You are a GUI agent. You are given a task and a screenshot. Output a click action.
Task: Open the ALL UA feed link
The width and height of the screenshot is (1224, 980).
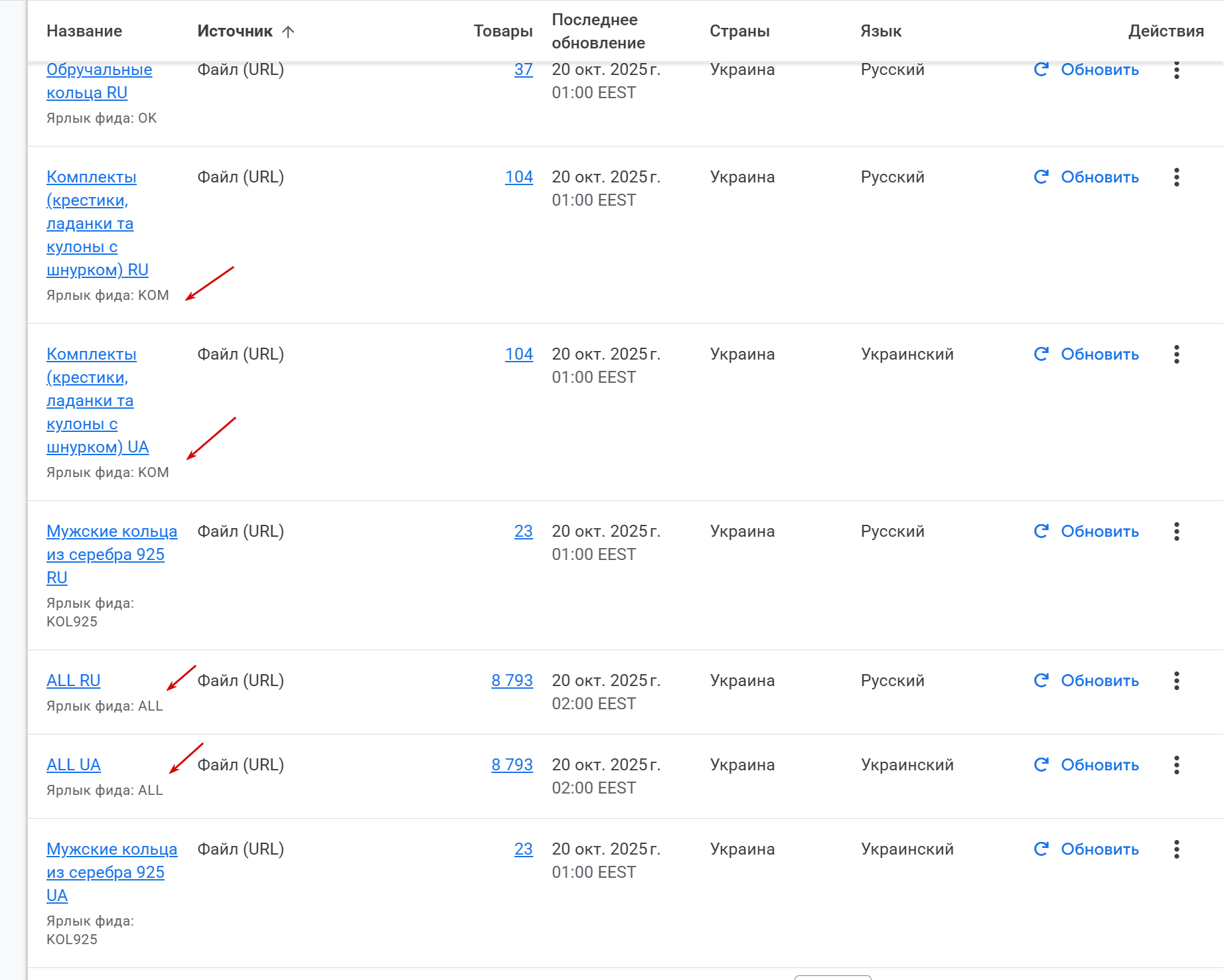(x=74, y=765)
